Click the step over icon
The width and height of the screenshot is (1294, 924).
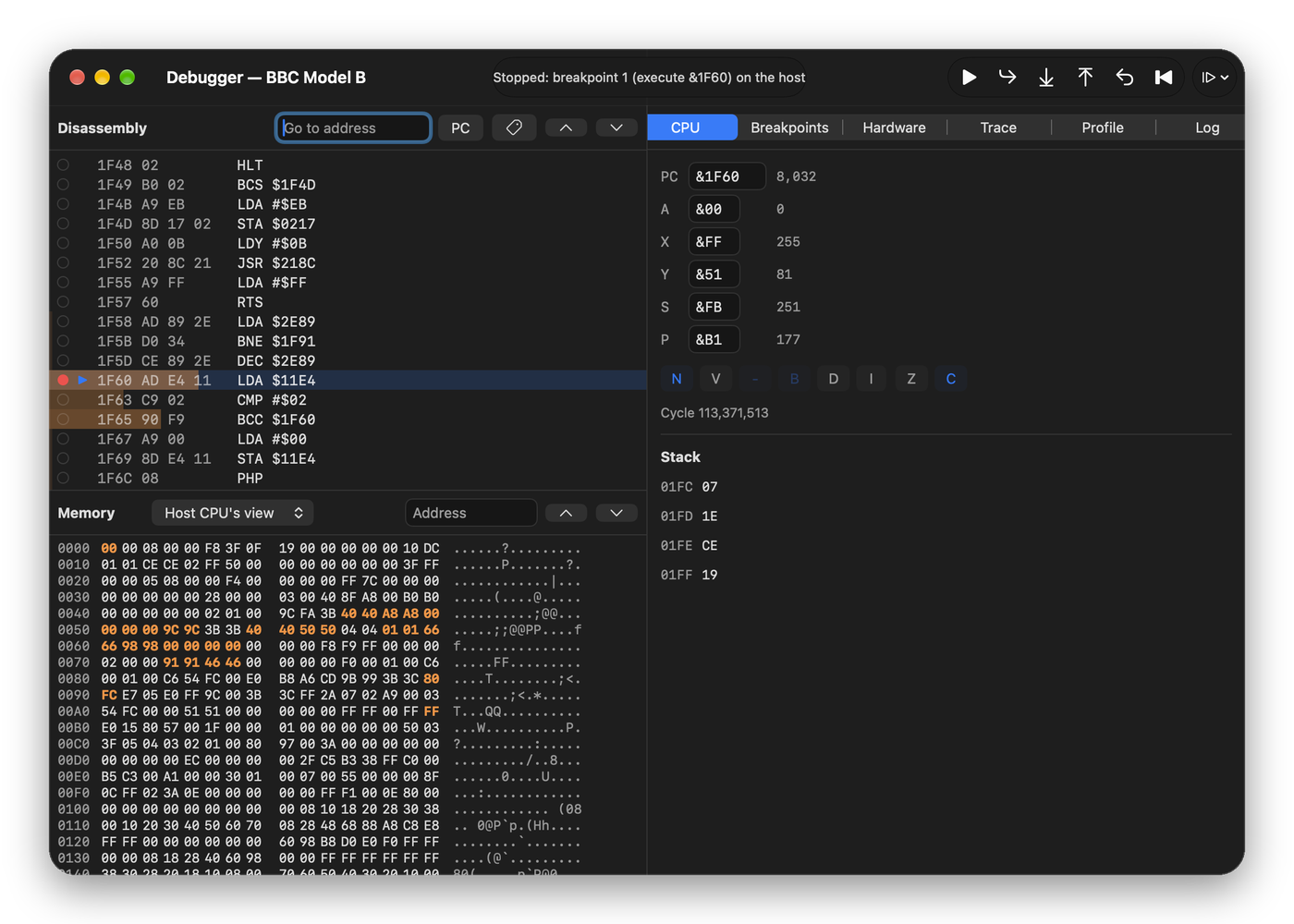click(x=1007, y=78)
